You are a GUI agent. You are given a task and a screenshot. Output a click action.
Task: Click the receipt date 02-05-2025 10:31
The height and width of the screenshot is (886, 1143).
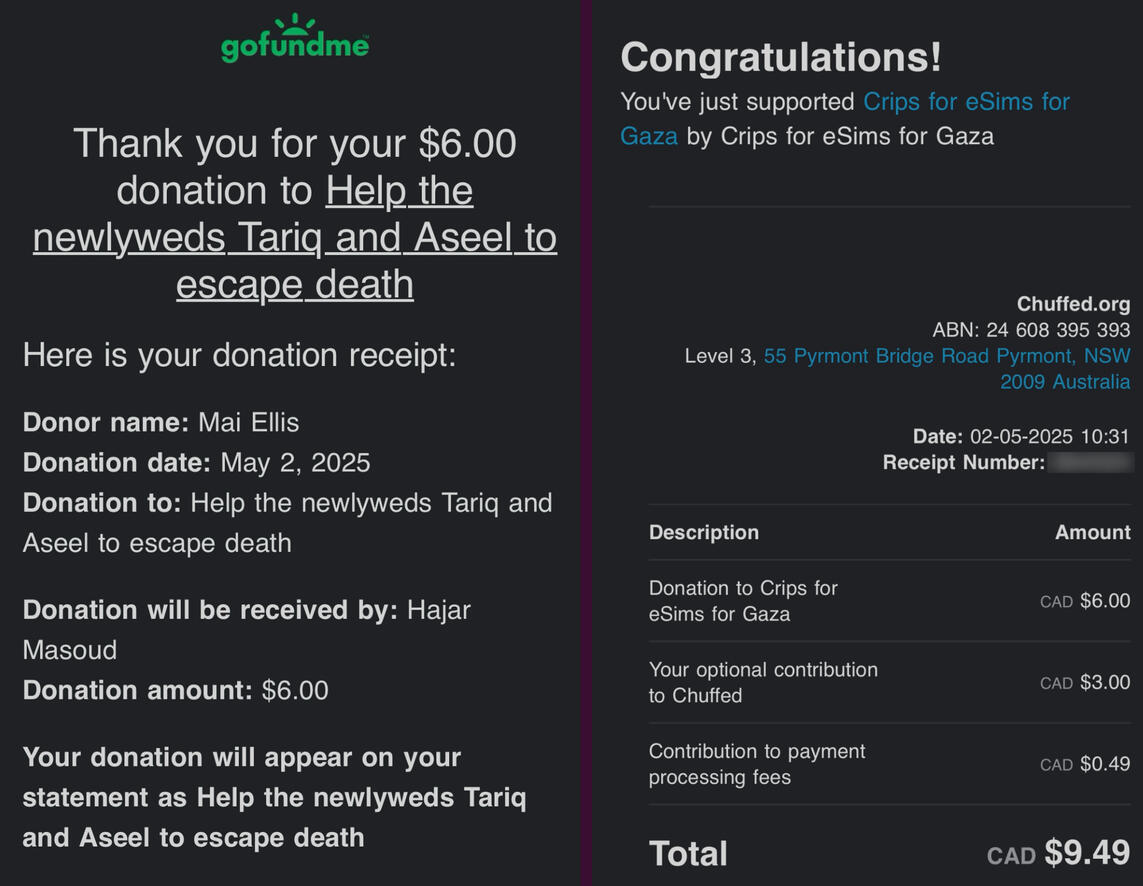[x=1049, y=437]
